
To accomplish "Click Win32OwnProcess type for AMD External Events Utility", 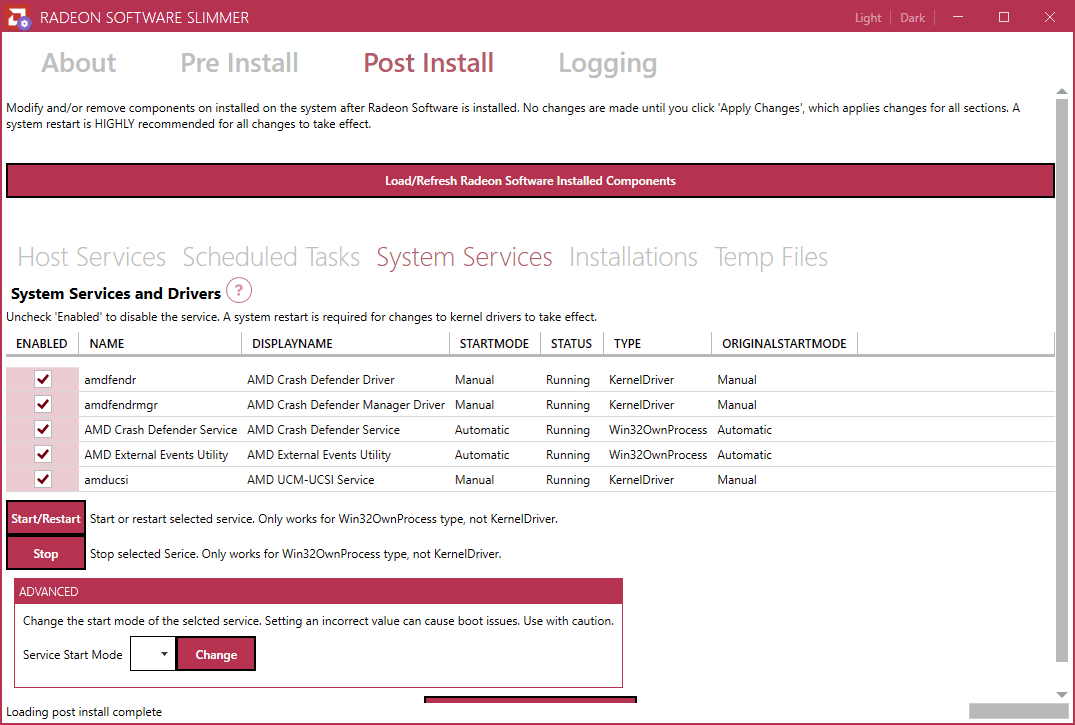I will pyautogui.click(x=658, y=455).
